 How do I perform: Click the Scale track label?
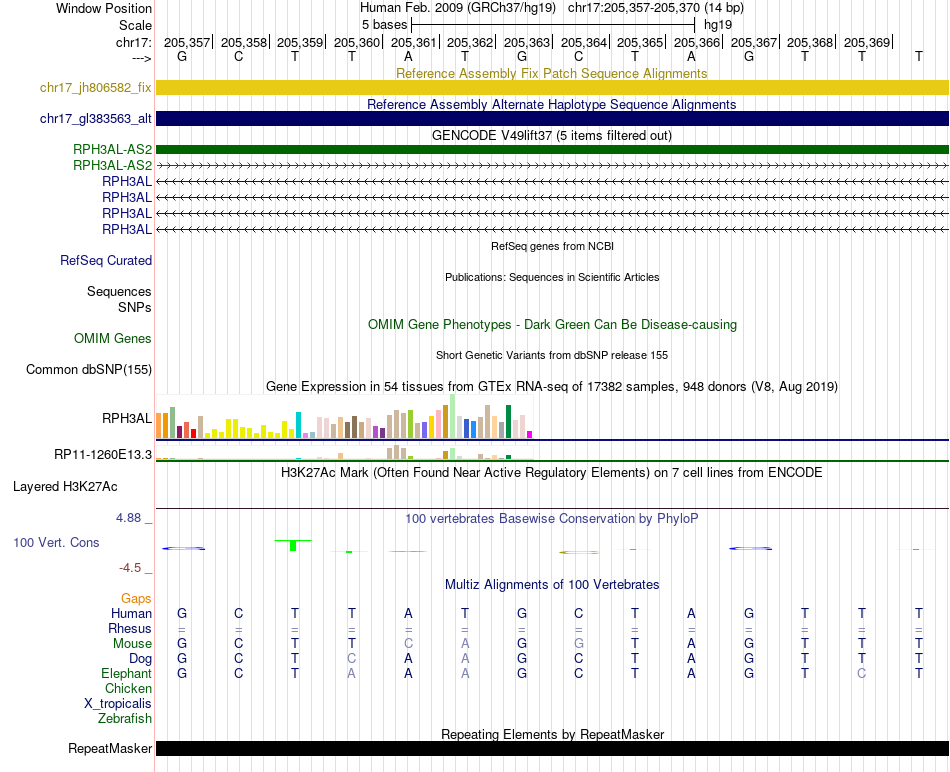click(135, 25)
